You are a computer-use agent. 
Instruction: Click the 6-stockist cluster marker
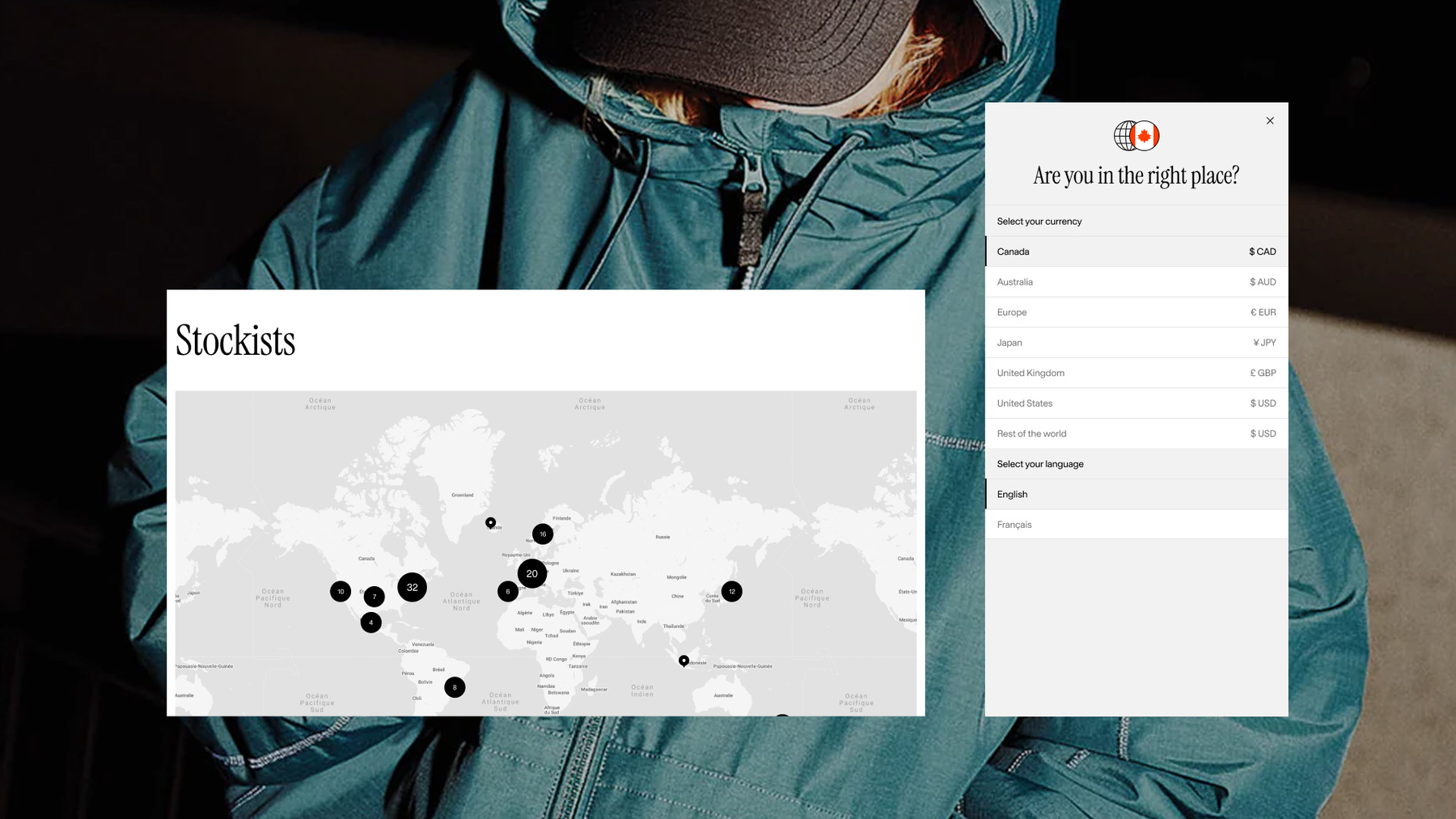tap(508, 591)
